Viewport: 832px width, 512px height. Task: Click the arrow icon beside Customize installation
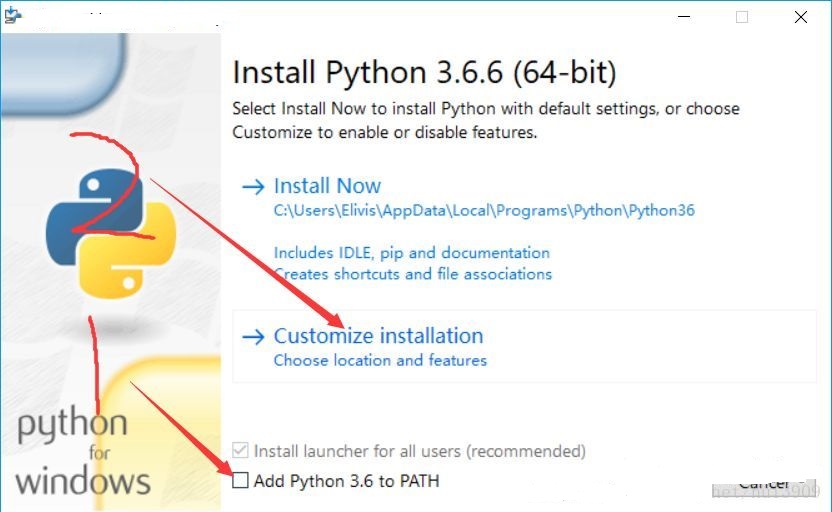[254, 337]
